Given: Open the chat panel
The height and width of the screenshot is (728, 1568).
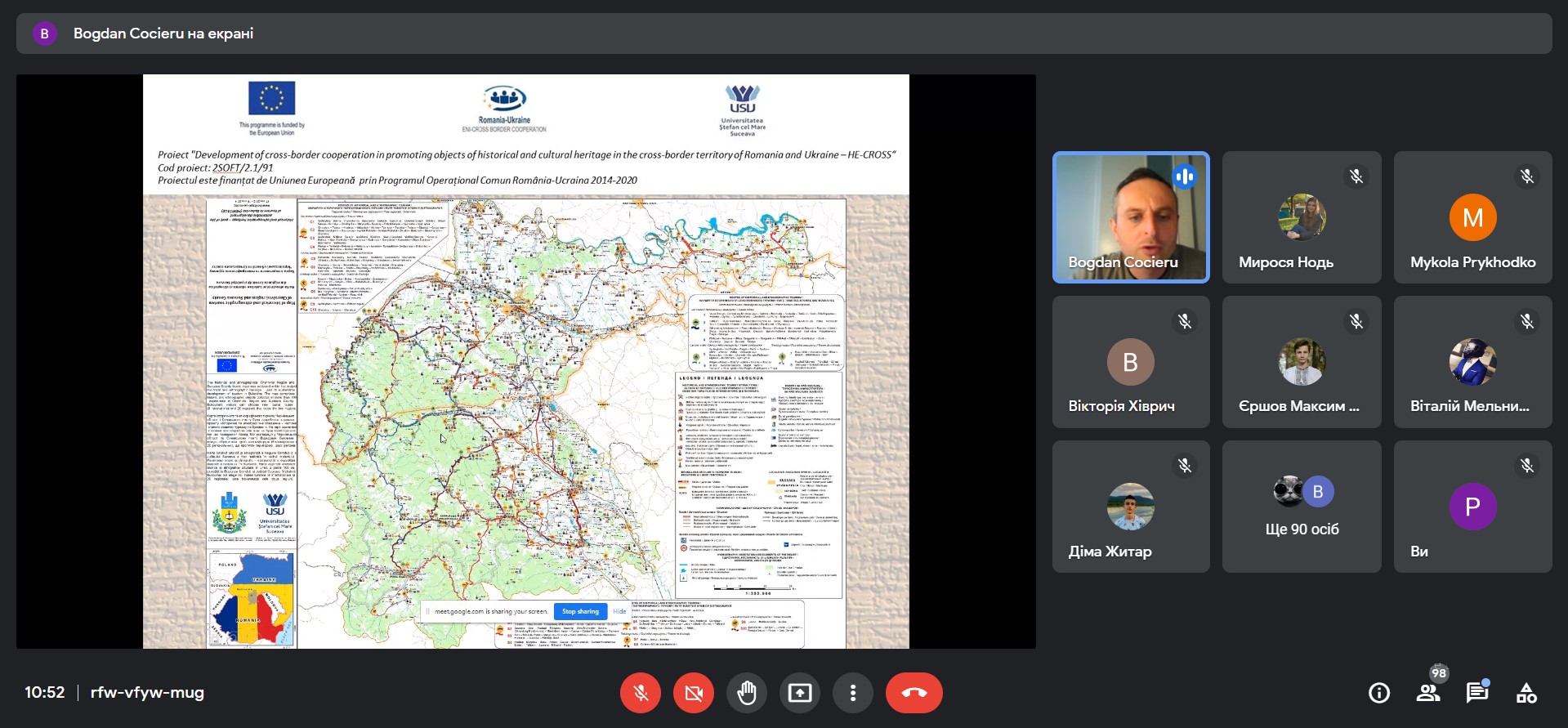Looking at the screenshot, I should [1477, 693].
